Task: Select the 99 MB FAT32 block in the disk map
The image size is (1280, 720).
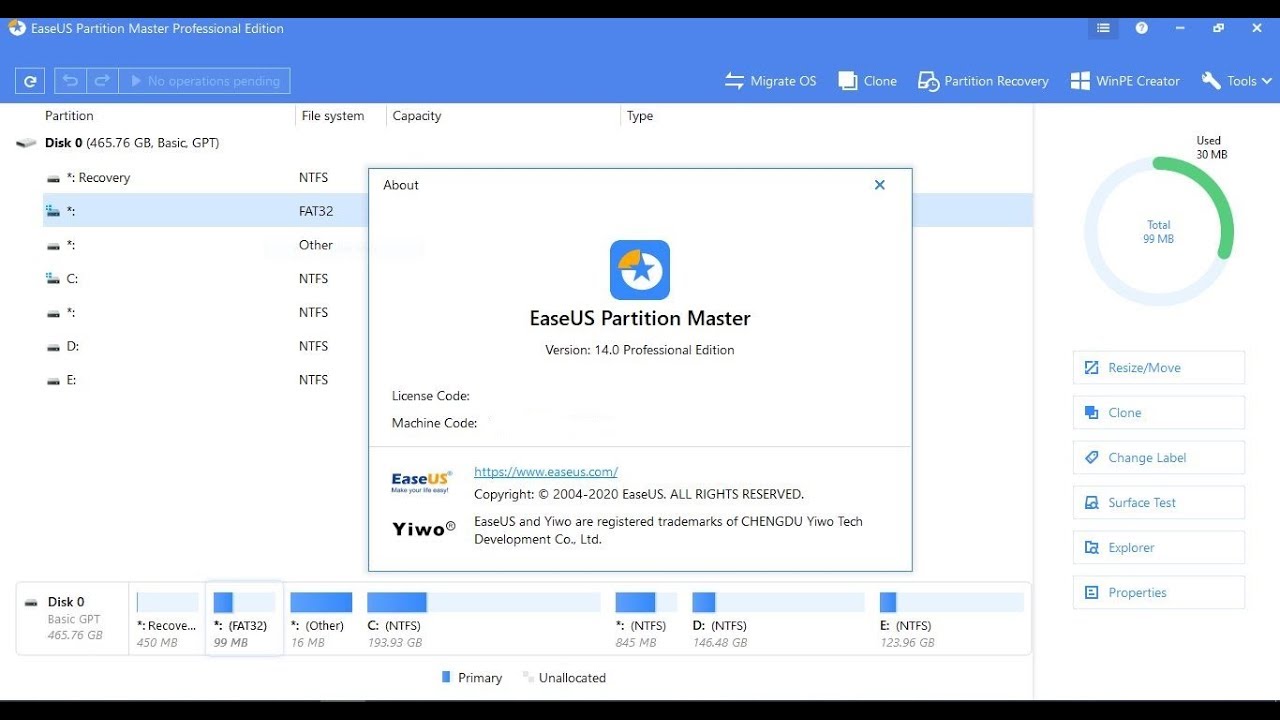Action: (x=244, y=620)
